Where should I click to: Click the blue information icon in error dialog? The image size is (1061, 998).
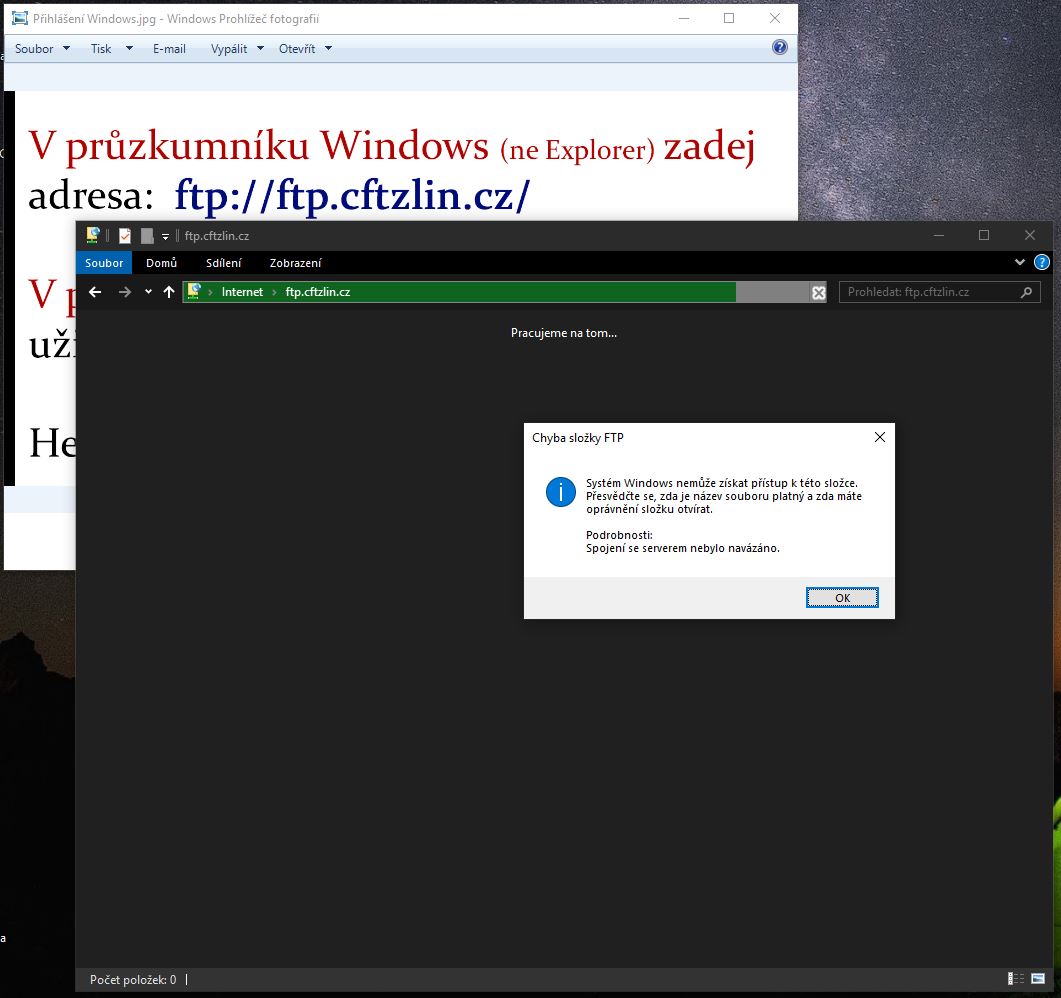pos(560,492)
